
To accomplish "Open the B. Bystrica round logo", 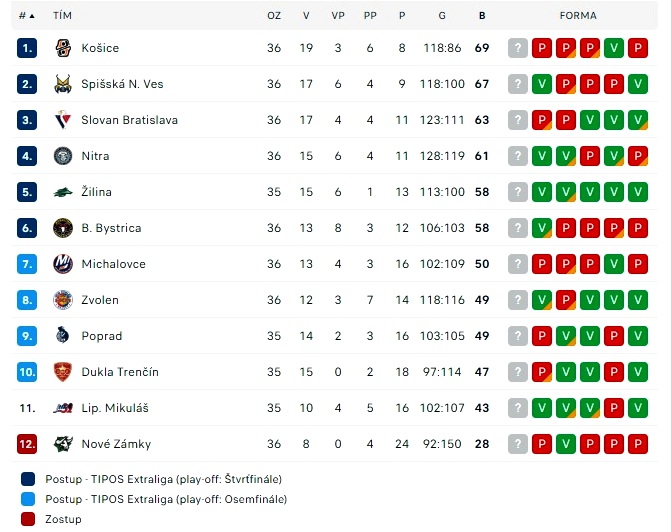I will tap(63, 228).
